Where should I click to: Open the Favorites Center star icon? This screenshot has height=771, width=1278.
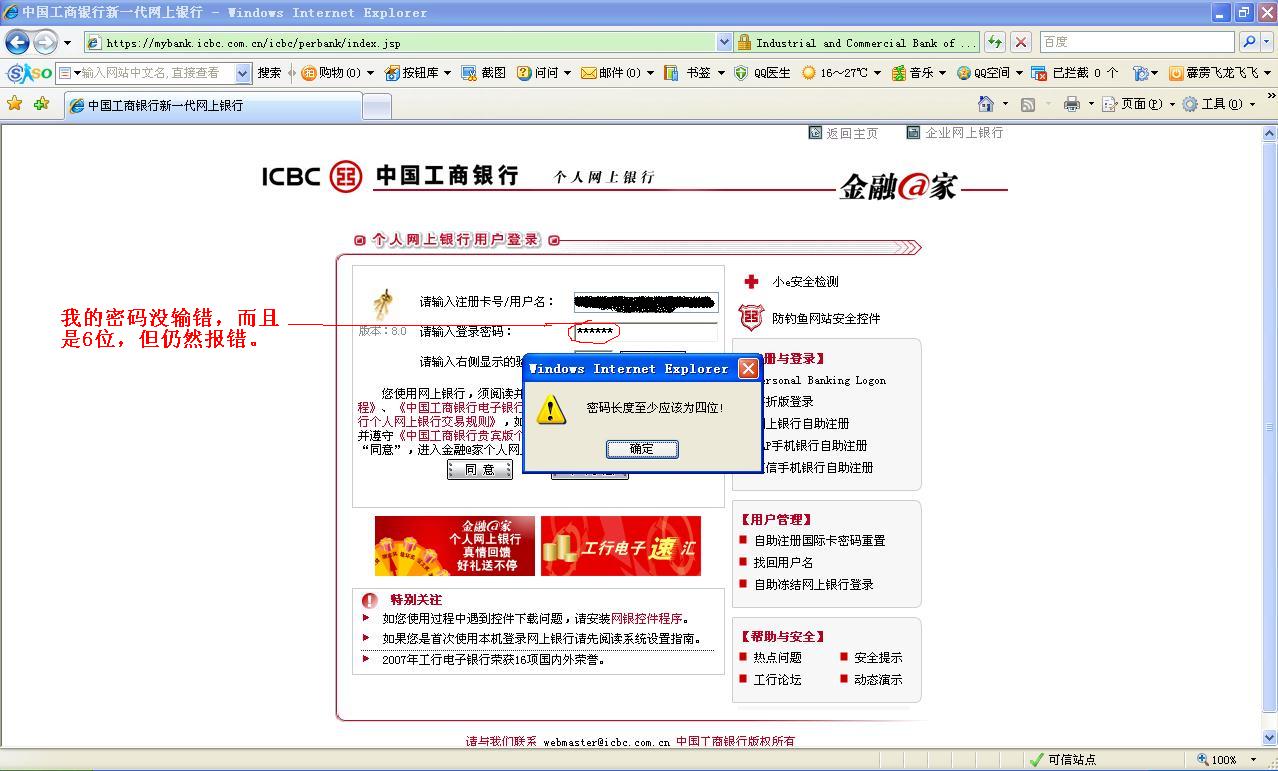[x=14, y=104]
